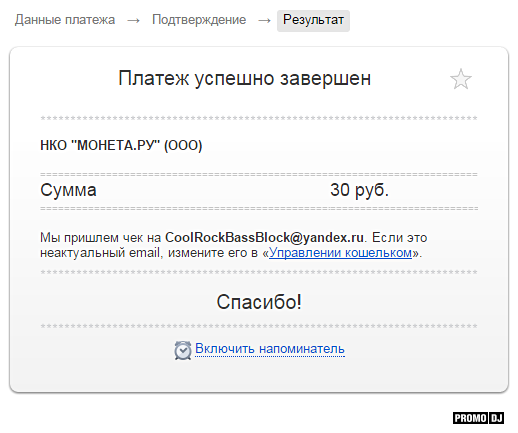Viewport: 518px width, 433px height.
Task: Click the email CoolRockBassBlock@yandex.ru
Action: tap(264, 237)
